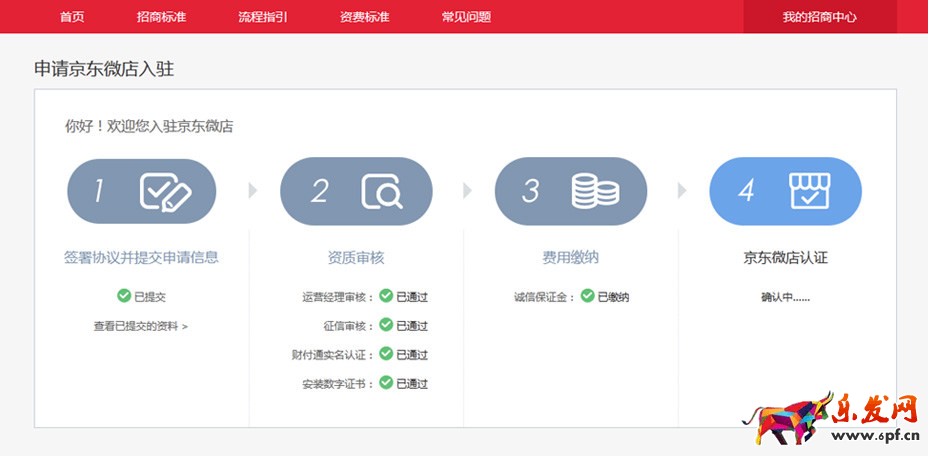The height and width of the screenshot is (456, 930).
Task: Open the 查看已提交的资料 link
Action: coord(141,326)
